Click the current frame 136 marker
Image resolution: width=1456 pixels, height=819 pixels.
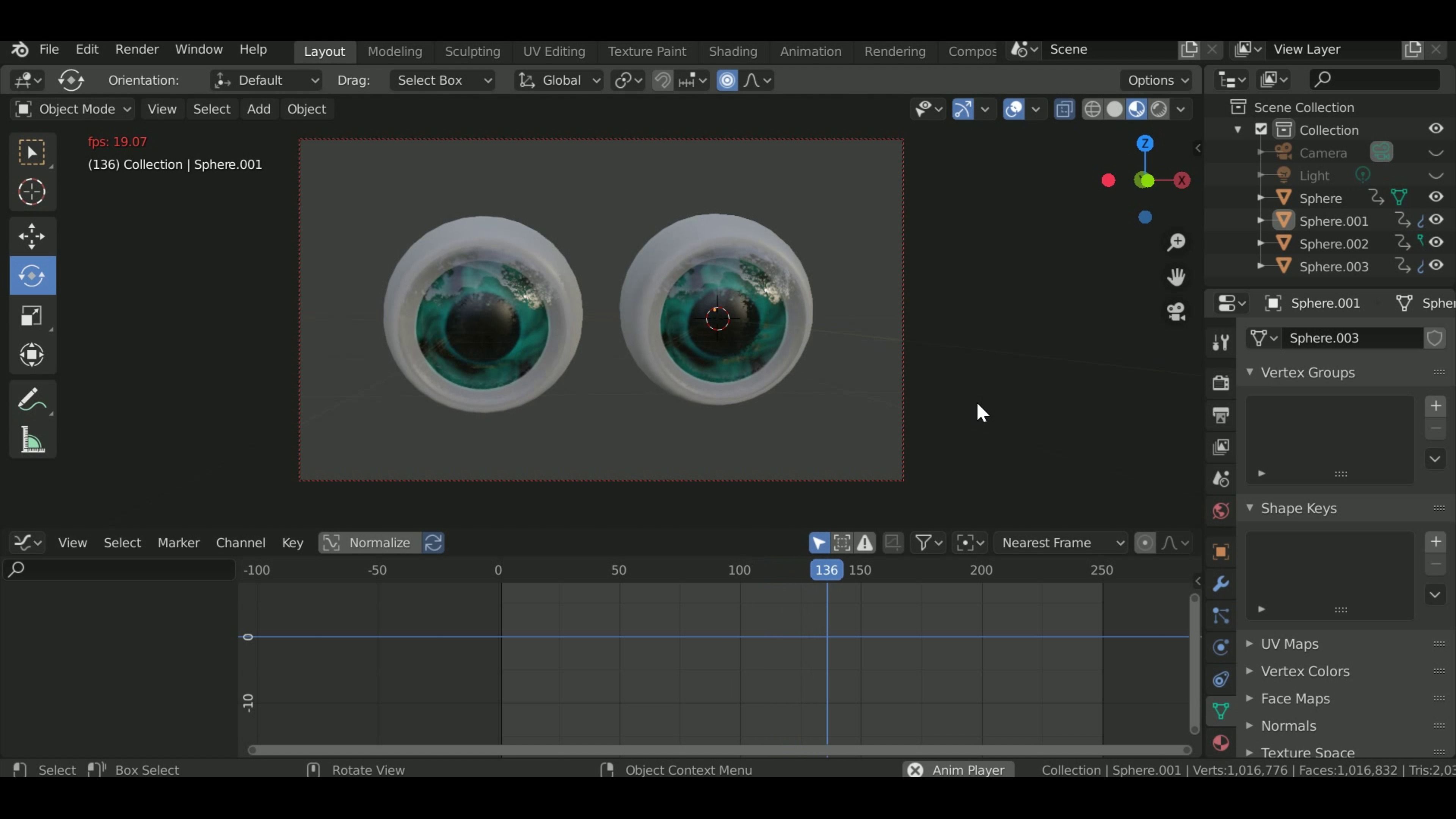point(826,570)
